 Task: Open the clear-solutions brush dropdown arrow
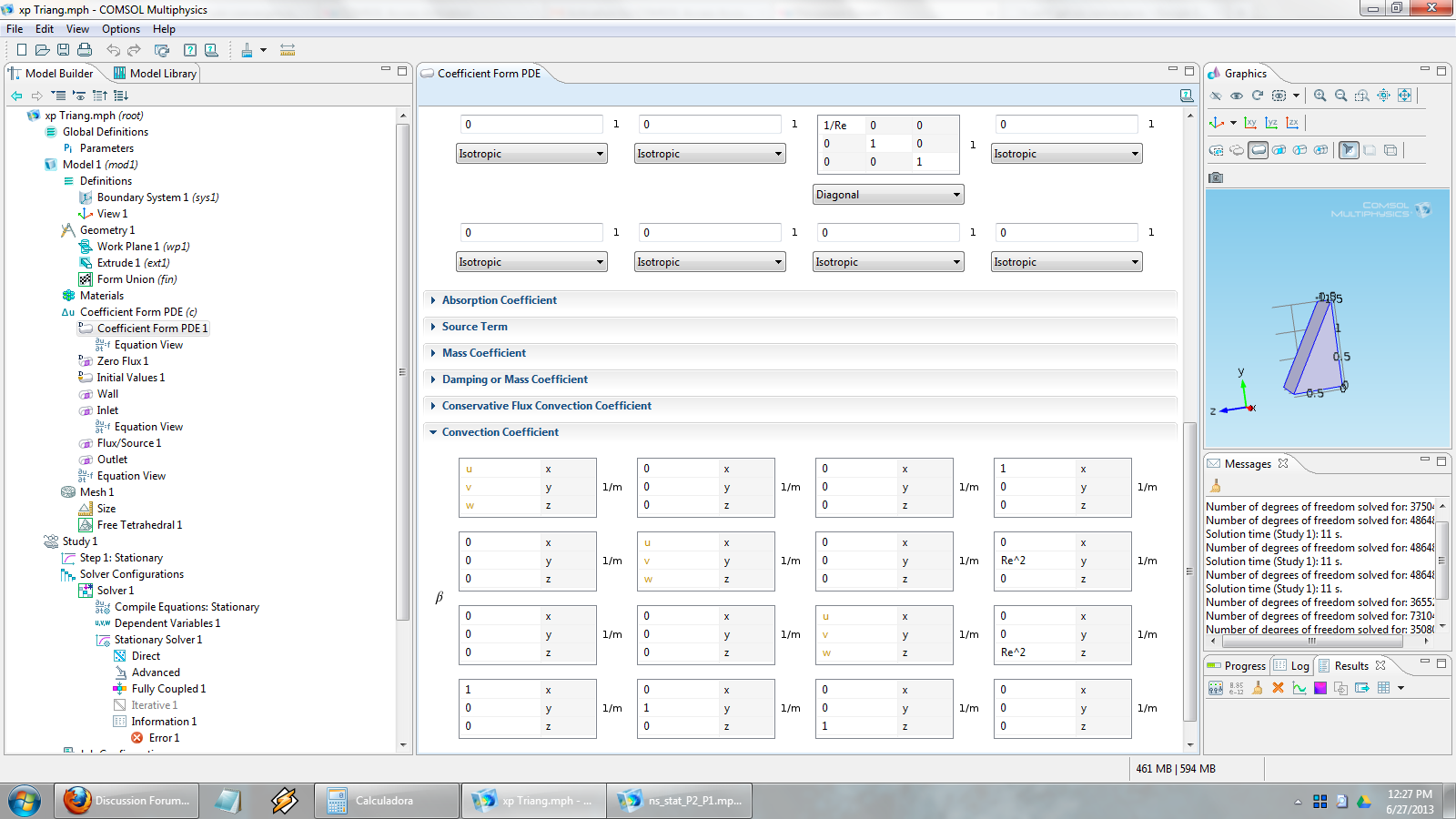[264, 50]
